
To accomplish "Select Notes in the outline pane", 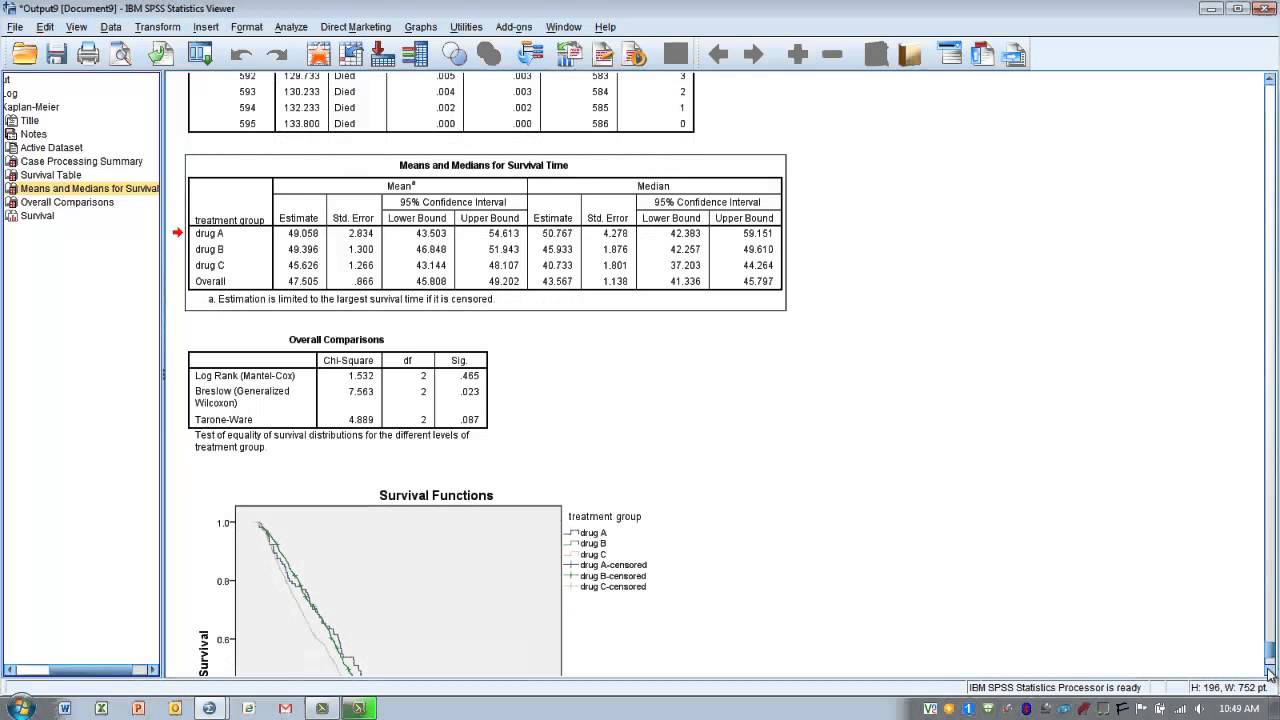I will [33, 134].
